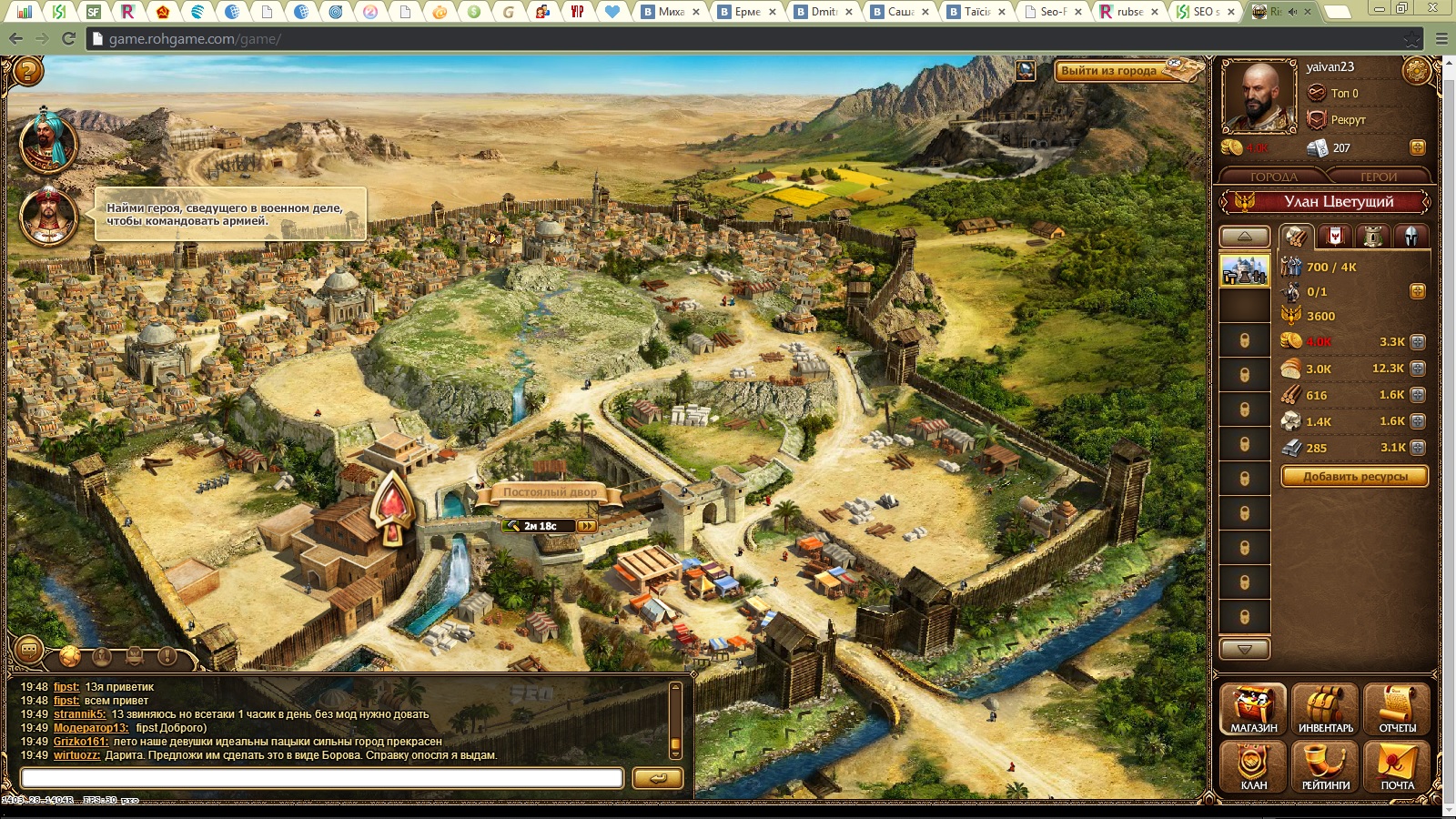The height and width of the screenshot is (819, 1456).
Task: Open the tower defense tab
Action: click(x=1372, y=237)
